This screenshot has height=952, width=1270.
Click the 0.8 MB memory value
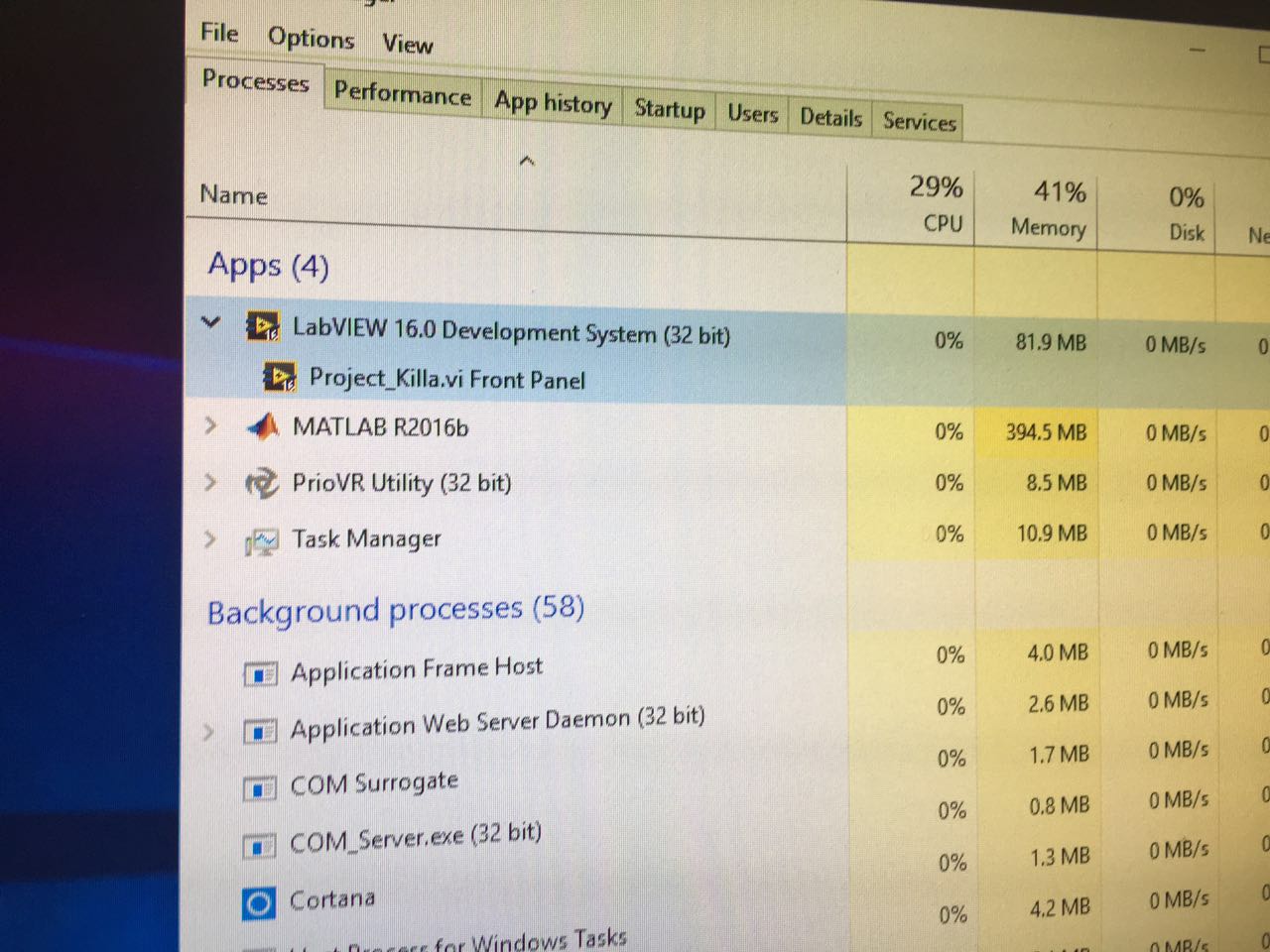pyautogui.click(x=1059, y=805)
